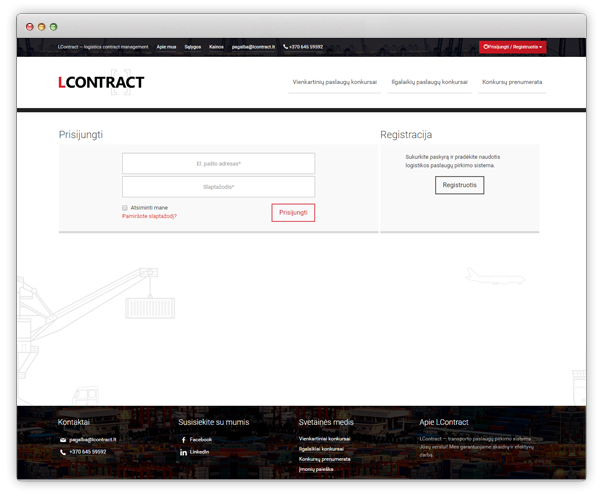Open Ilgalaikių paslaugų konkursai tab

click(x=429, y=82)
